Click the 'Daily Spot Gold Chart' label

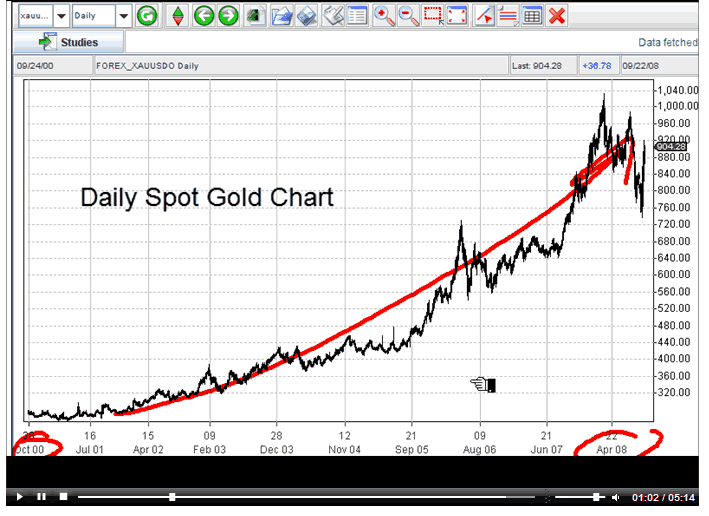tap(207, 197)
